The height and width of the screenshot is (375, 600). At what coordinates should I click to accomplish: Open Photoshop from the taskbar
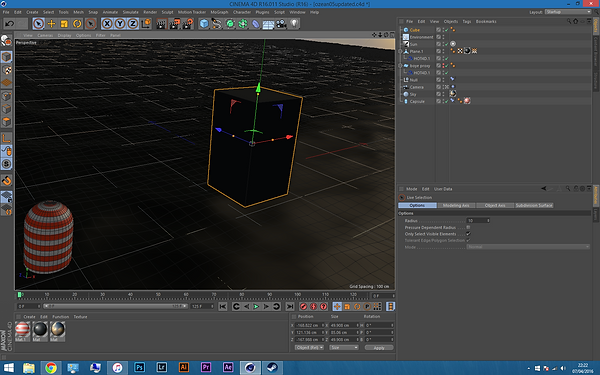[x=139, y=368]
